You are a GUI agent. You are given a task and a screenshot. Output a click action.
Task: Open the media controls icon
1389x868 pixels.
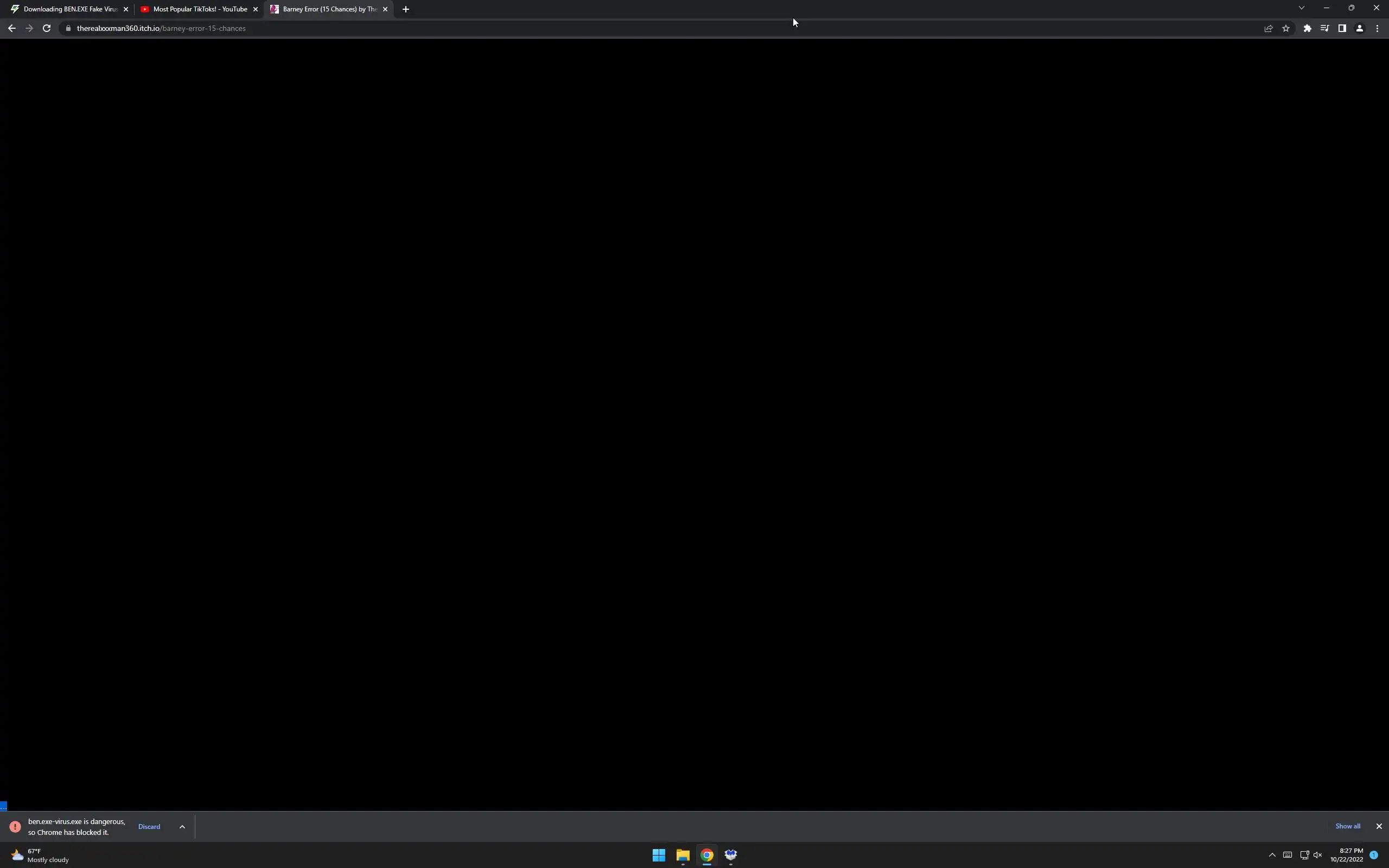click(1324, 28)
